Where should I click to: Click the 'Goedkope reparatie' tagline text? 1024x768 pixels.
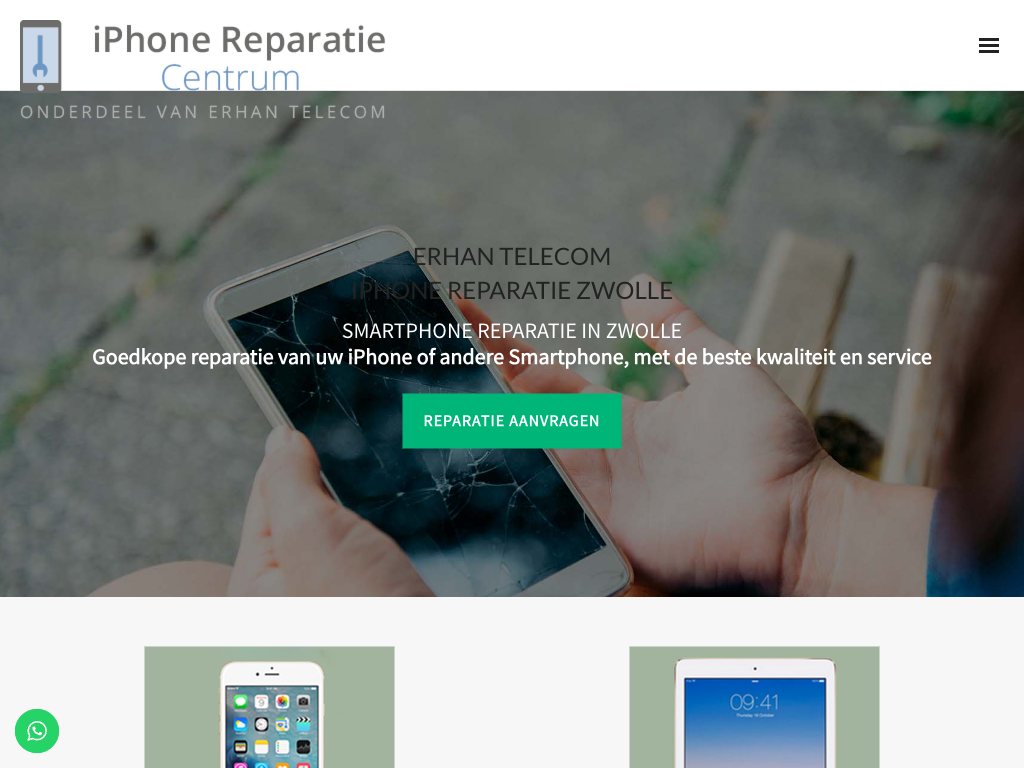[x=511, y=357]
